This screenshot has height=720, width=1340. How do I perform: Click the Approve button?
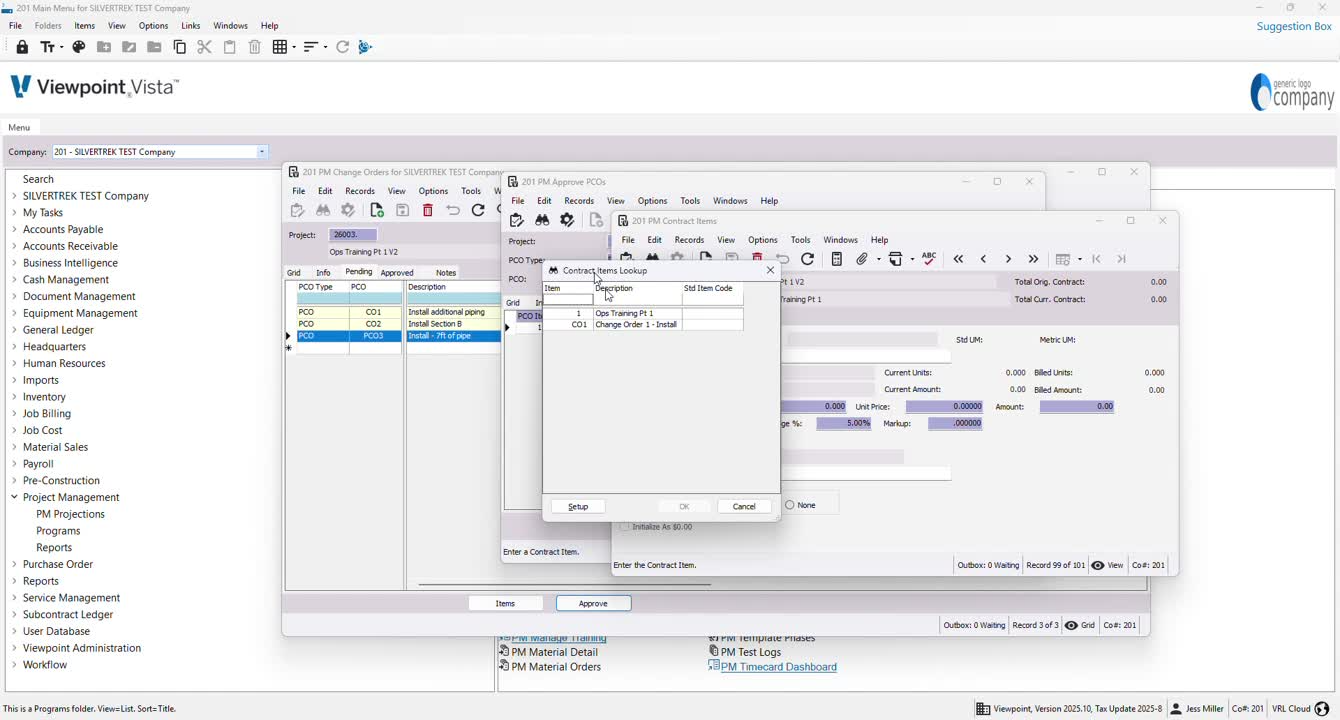pyautogui.click(x=593, y=603)
